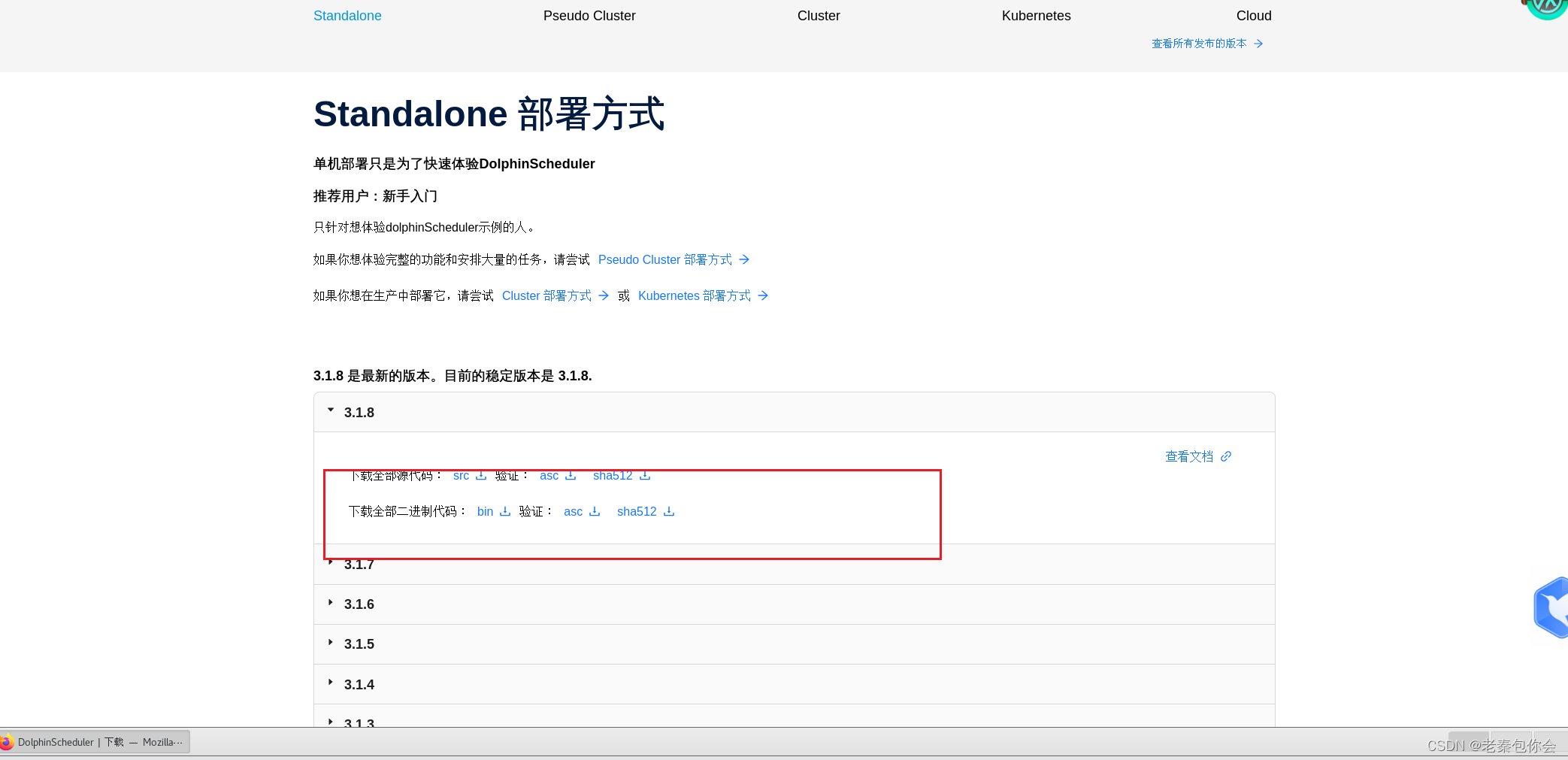The image size is (1568, 760).
Task: Click download icon next to bin
Action: tap(505, 511)
